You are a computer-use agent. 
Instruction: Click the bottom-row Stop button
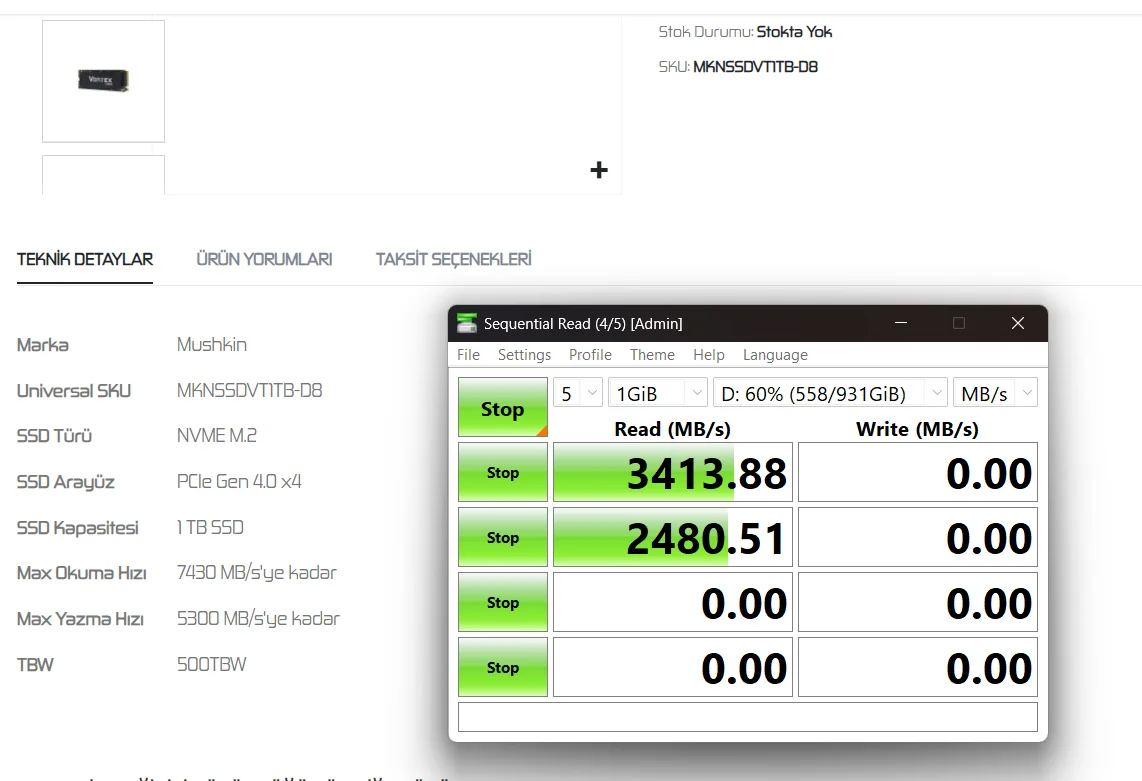(503, 667)
